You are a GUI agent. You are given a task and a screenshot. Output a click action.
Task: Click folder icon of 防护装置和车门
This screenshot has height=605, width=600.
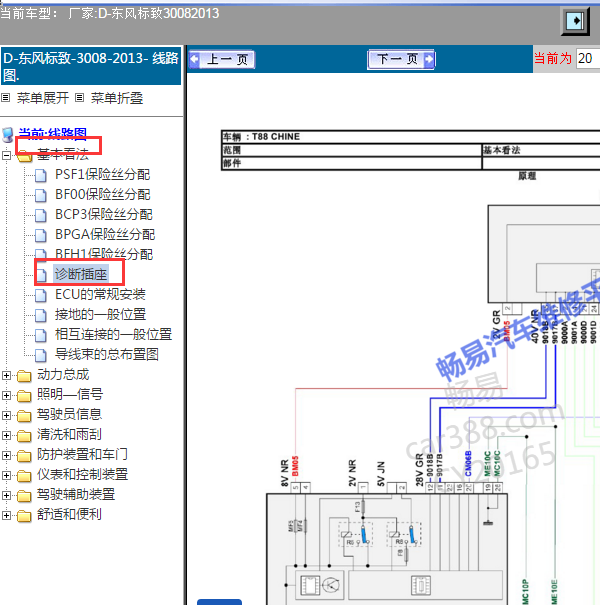coord(24,456)
